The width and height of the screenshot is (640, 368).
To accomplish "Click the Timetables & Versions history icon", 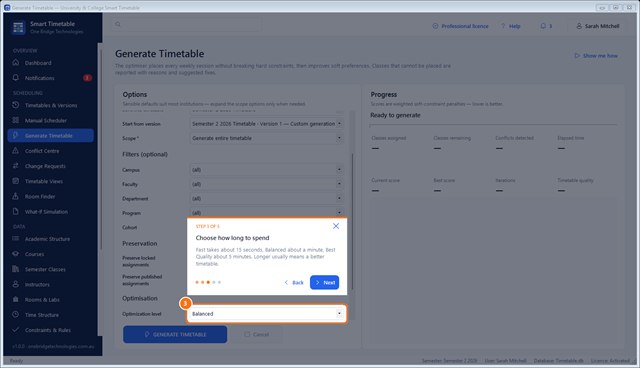I will tap(16, 105).
